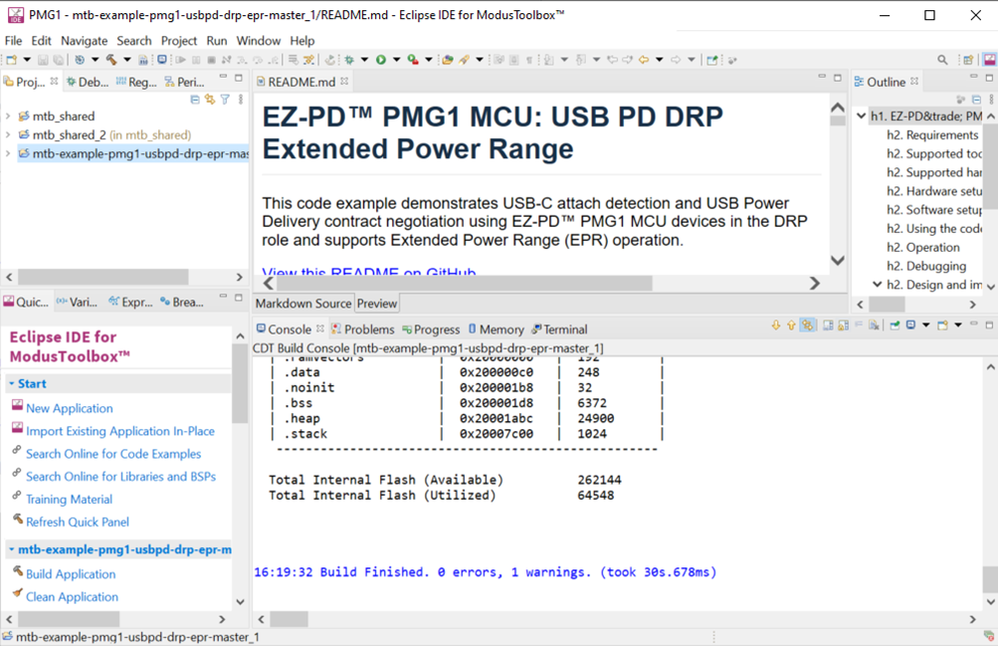Image resolution: width=998 pixels, height=646 pixels.
Task: Open the Progress tab
Action: point(431,329)
